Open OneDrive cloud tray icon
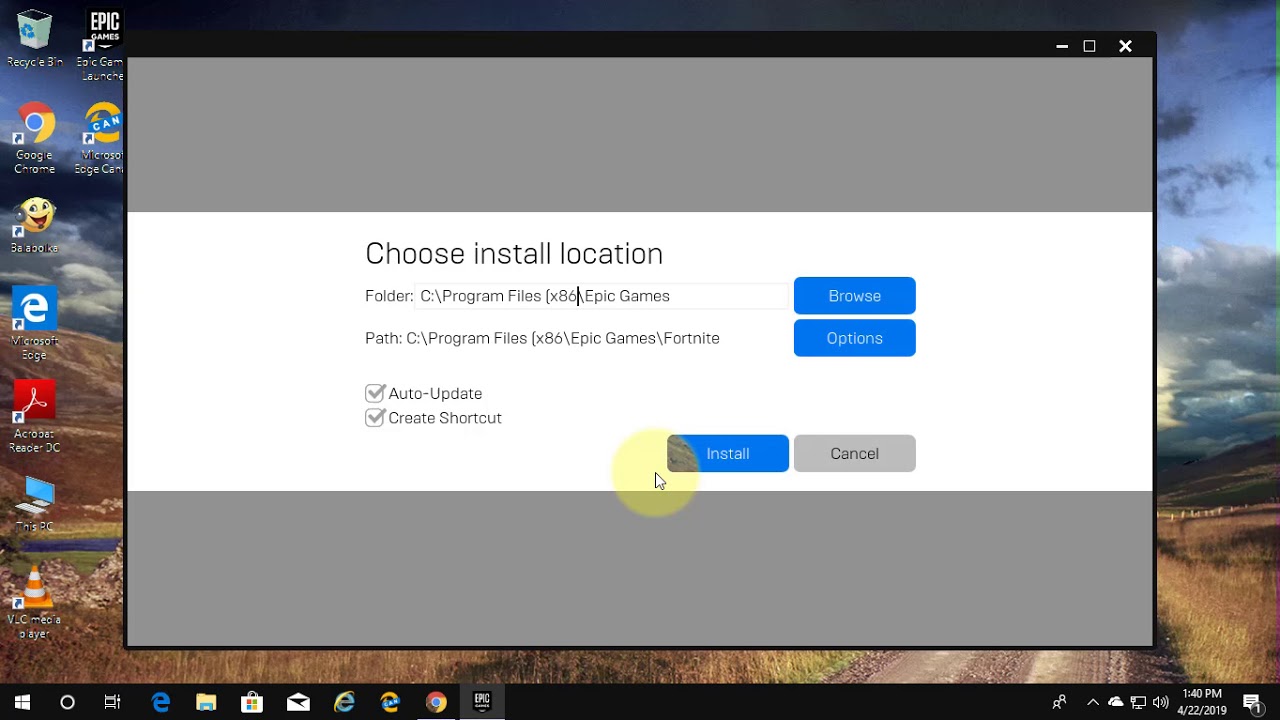1280x720 pixels. pos(1115,702)
